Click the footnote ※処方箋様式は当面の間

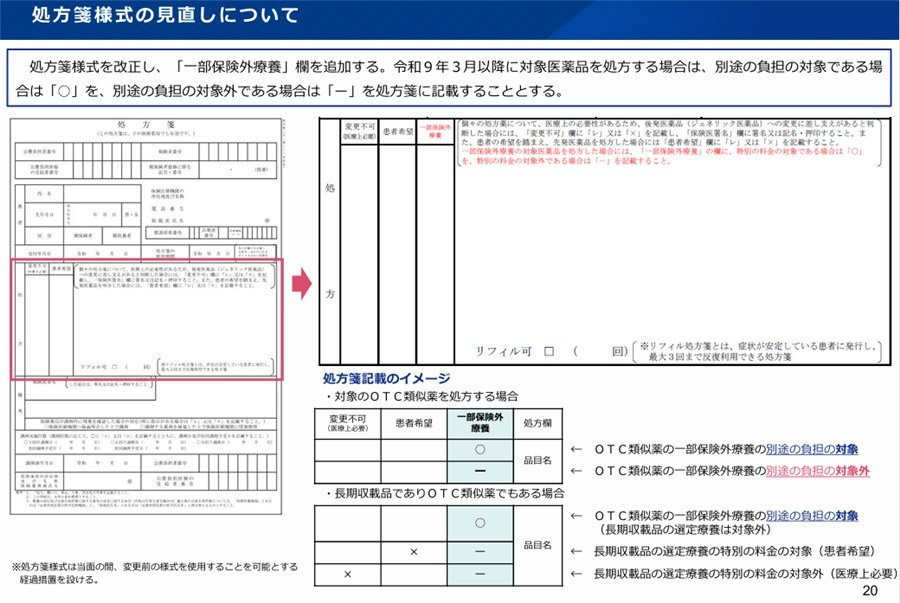point(155,573)
